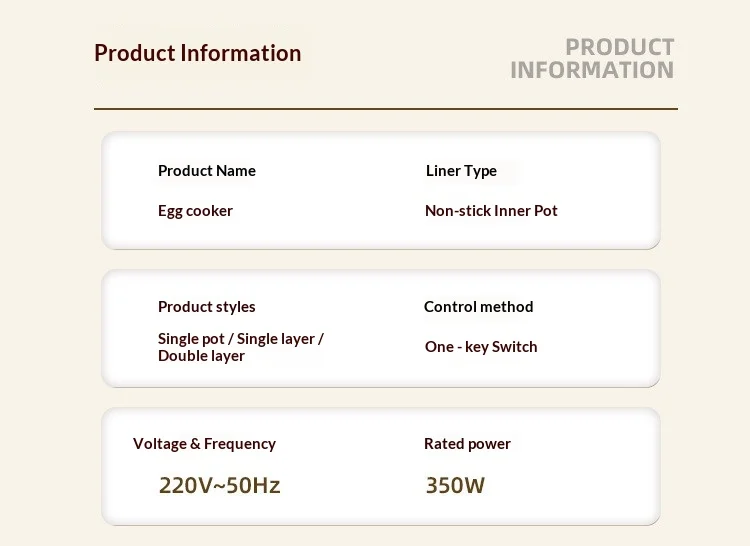Select the '220V~50Hz' value text
The height and width of the screenshot is (546, 750).
(x=220, y=485)
